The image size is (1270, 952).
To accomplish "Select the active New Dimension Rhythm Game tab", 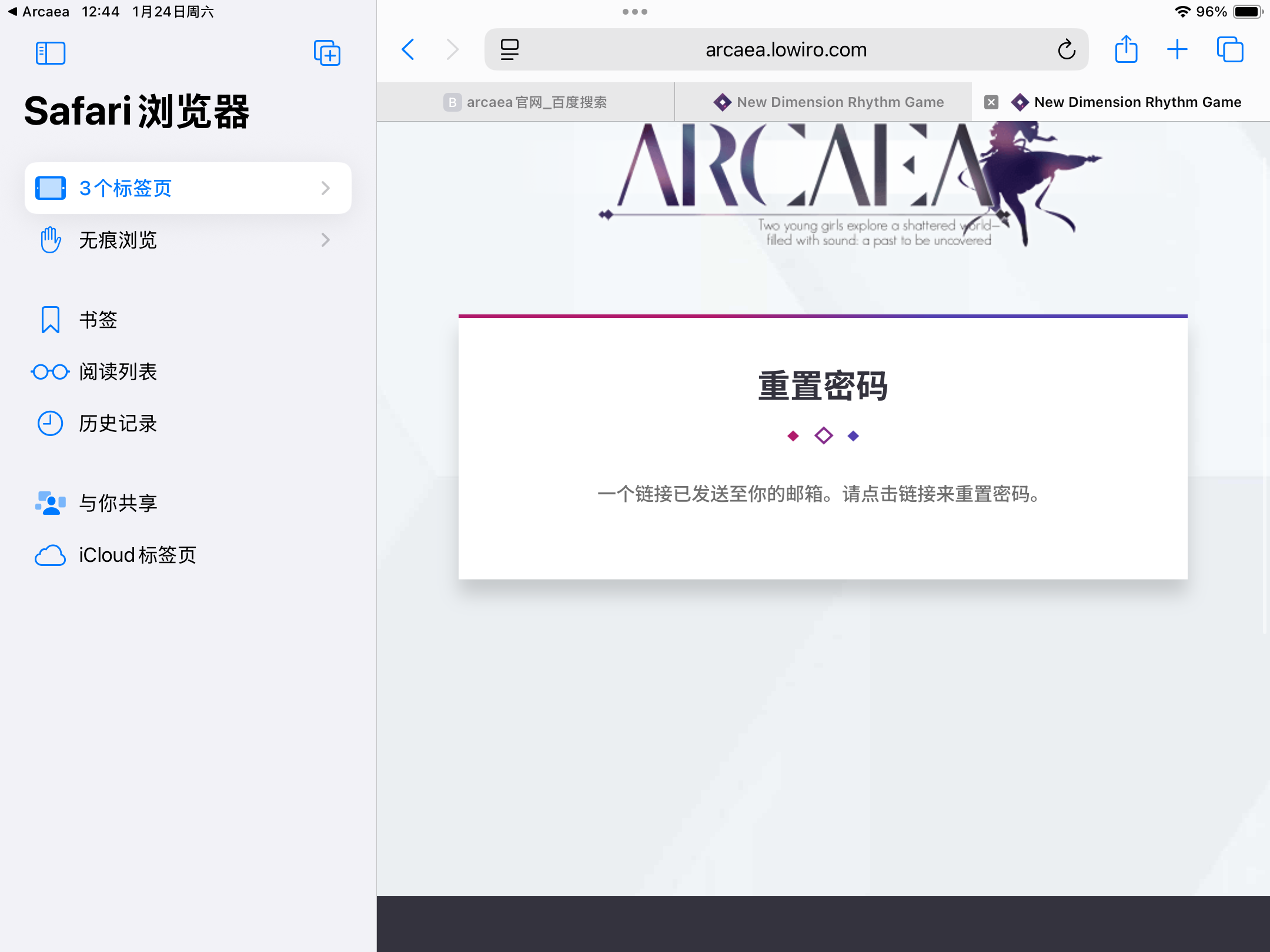I will 1121,102.
